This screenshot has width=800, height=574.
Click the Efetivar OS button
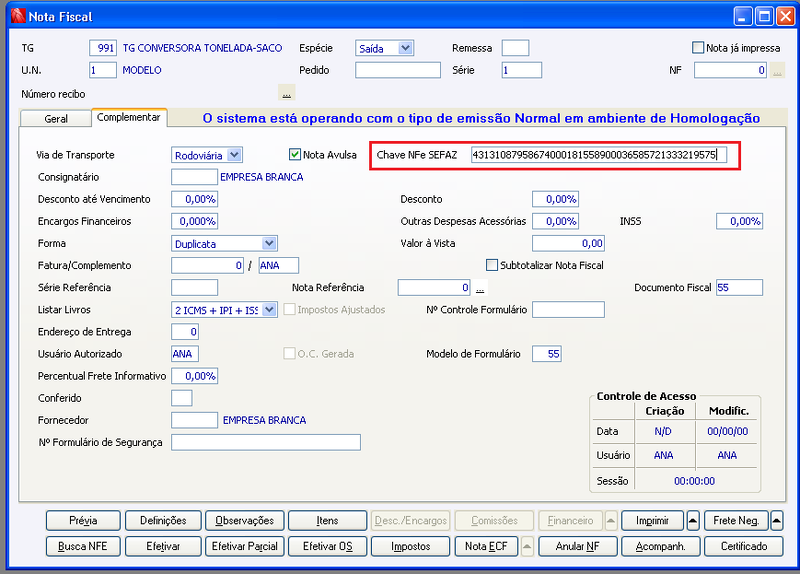(328, 546)
